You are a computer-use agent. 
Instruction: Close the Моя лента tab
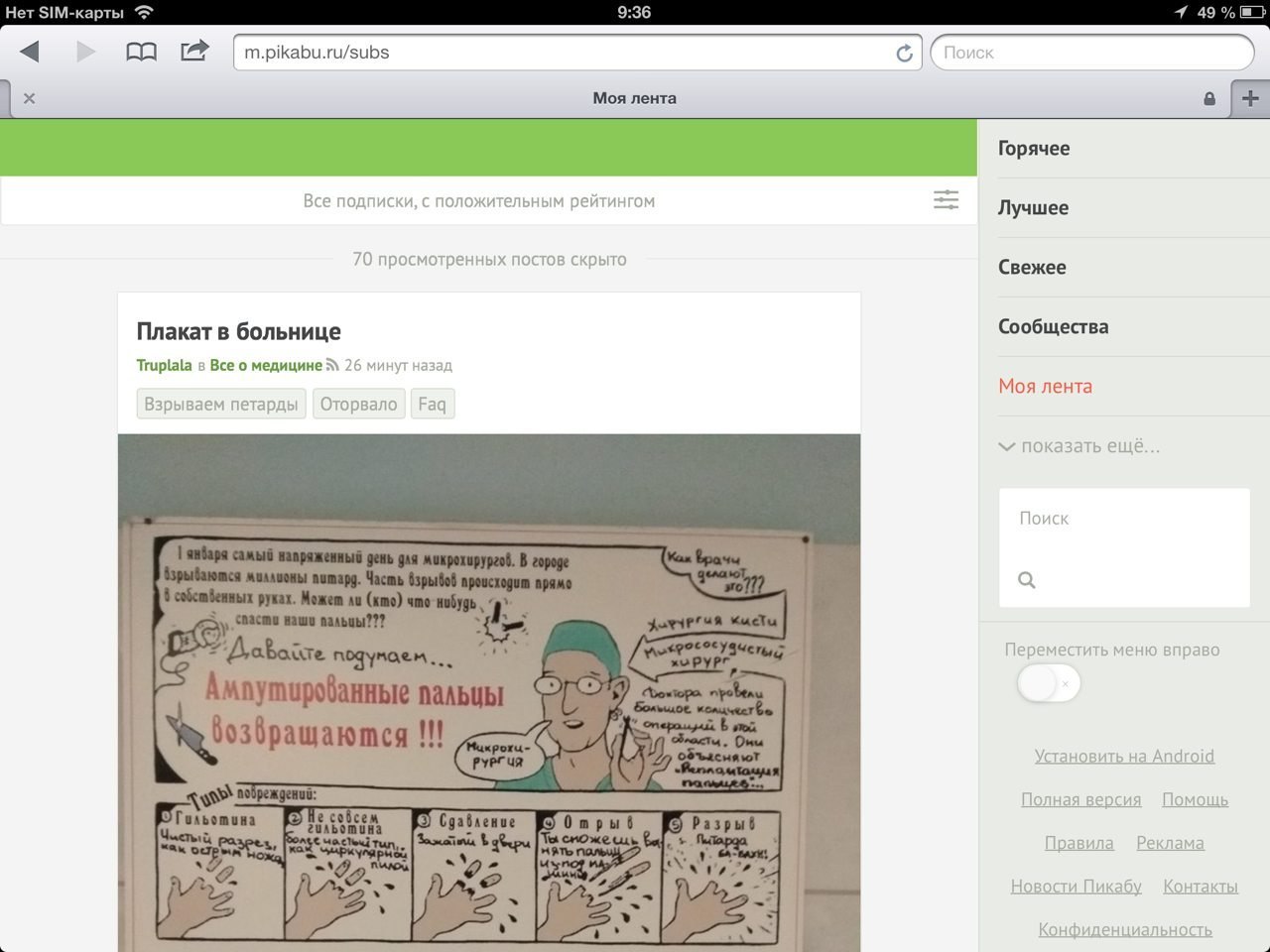(29, 98)
